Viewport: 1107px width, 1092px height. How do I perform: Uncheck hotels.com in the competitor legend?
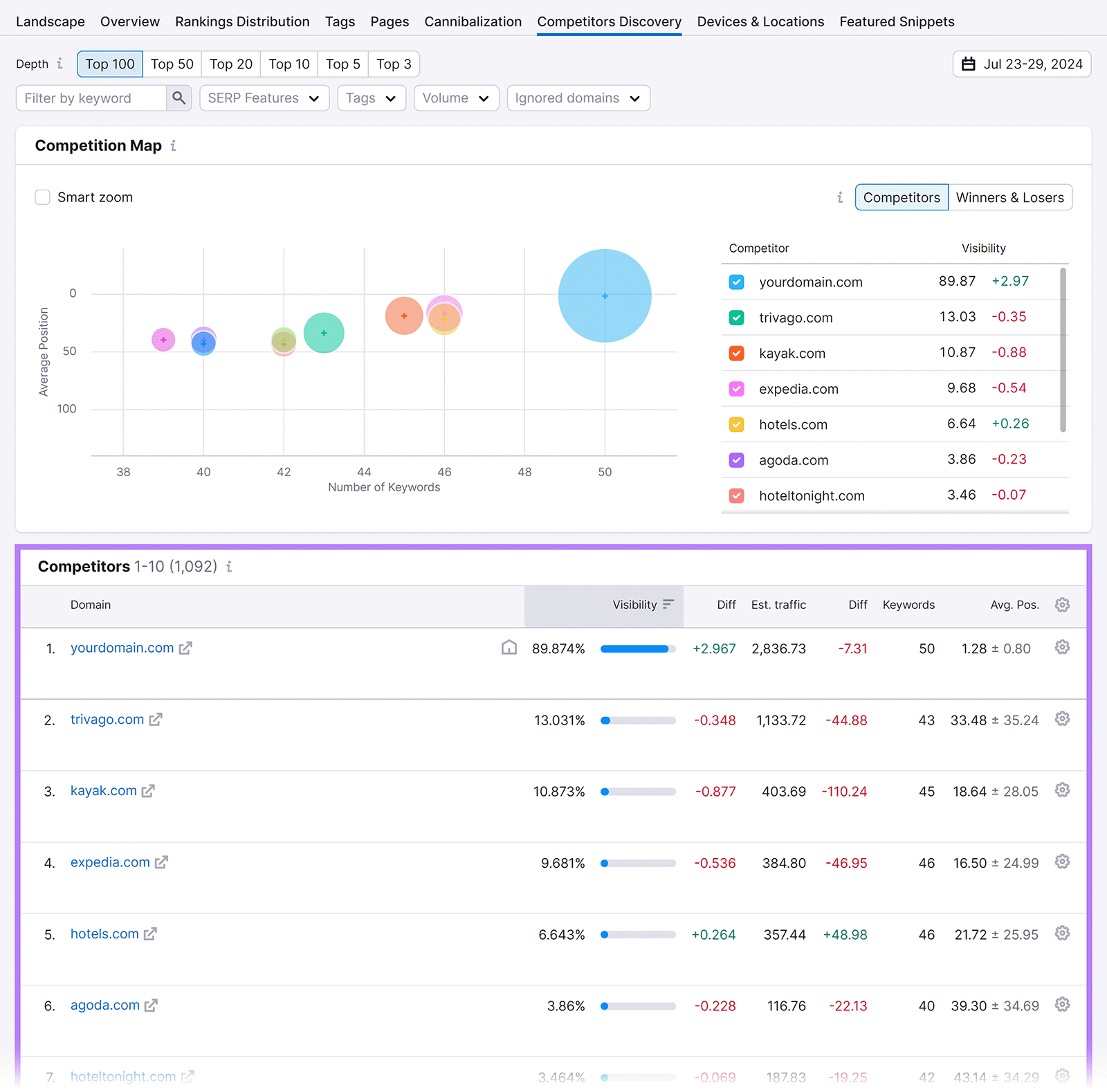click(736, 425)
